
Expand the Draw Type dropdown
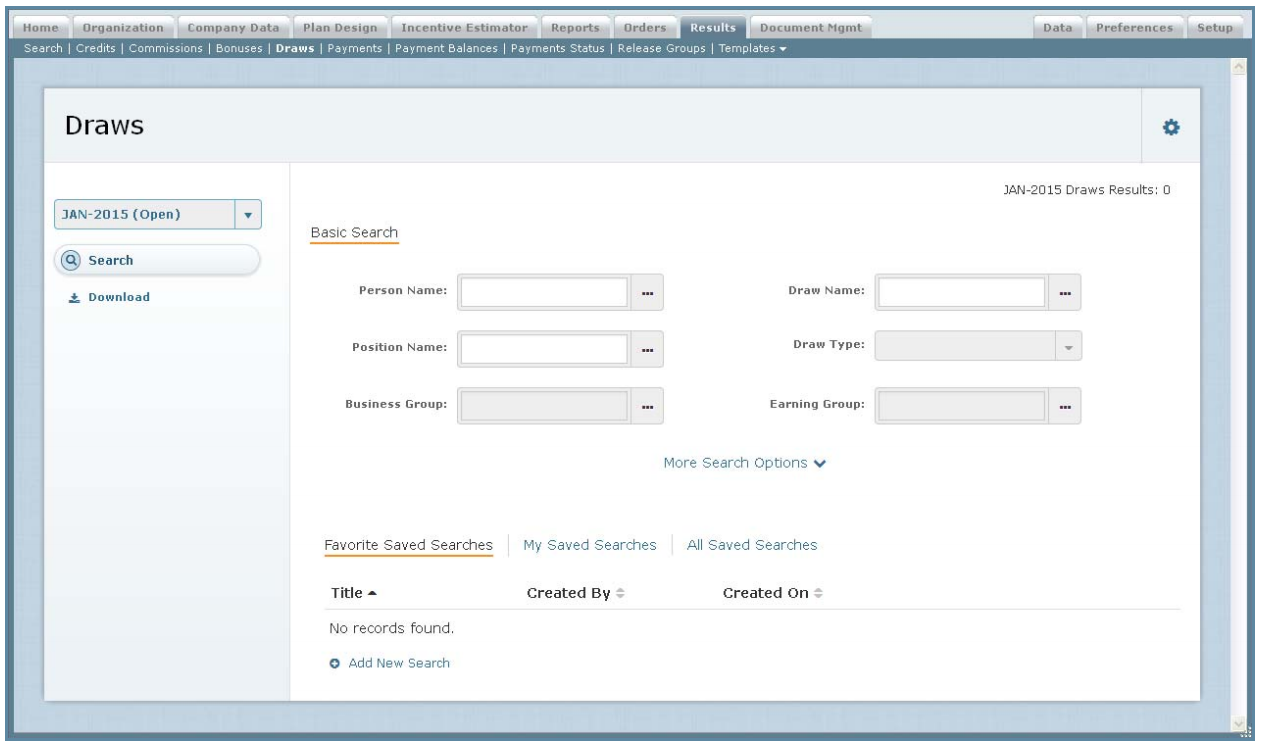click(1067, 347)
